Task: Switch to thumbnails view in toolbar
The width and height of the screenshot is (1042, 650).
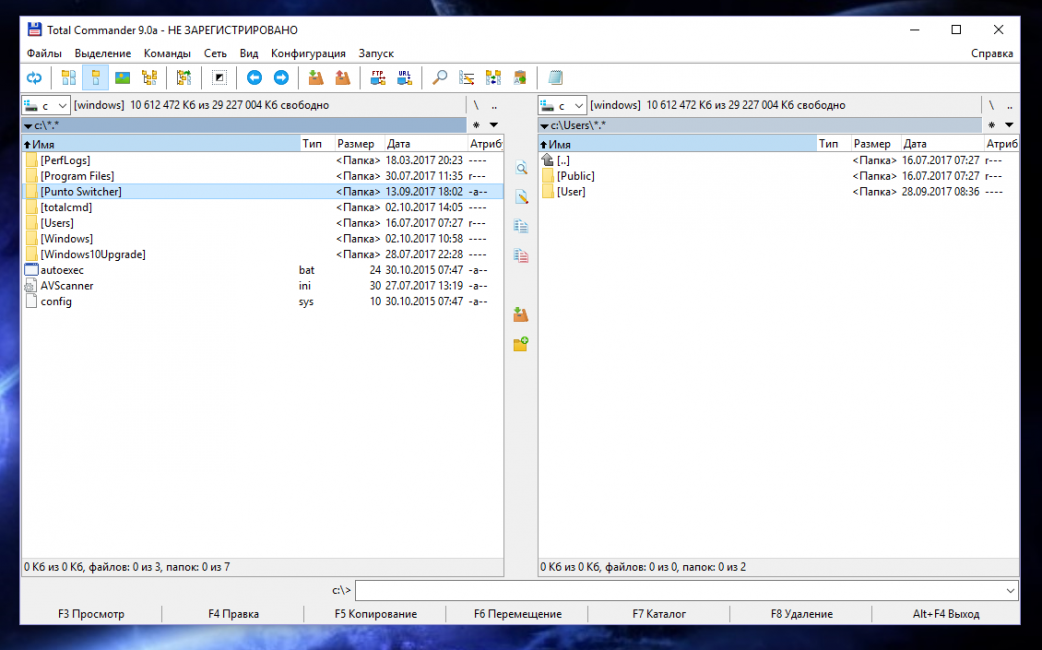Action: pyautogui.click(x=122, y=78)
